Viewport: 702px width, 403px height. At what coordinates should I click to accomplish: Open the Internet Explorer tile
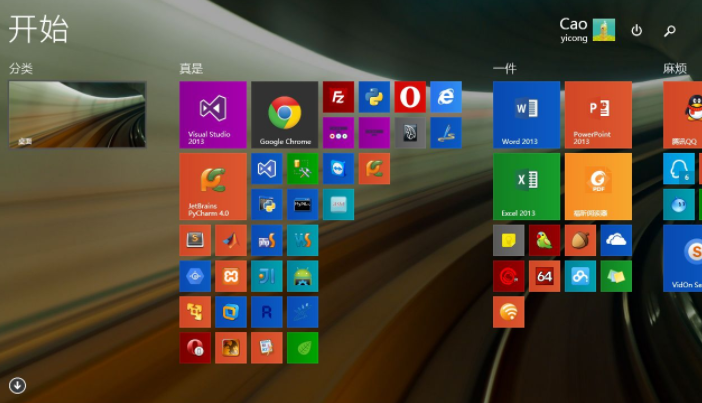click(x=446, y=97)
